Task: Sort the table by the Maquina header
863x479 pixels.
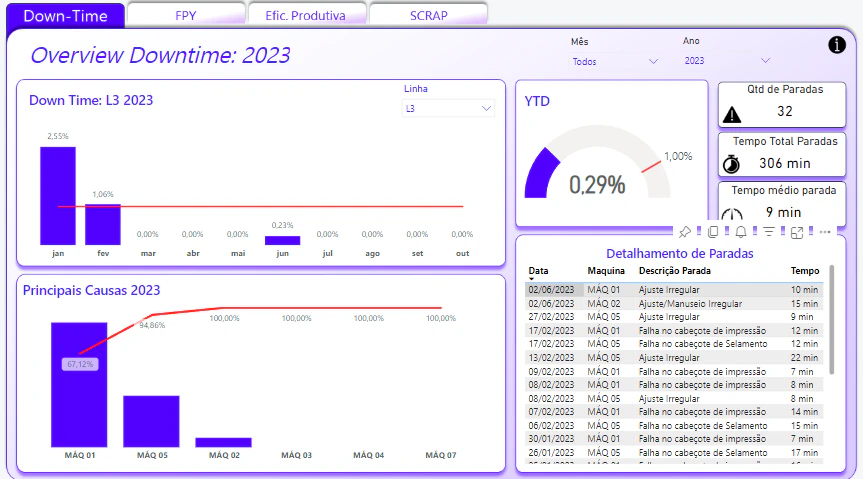Action: tap(606, 271)
